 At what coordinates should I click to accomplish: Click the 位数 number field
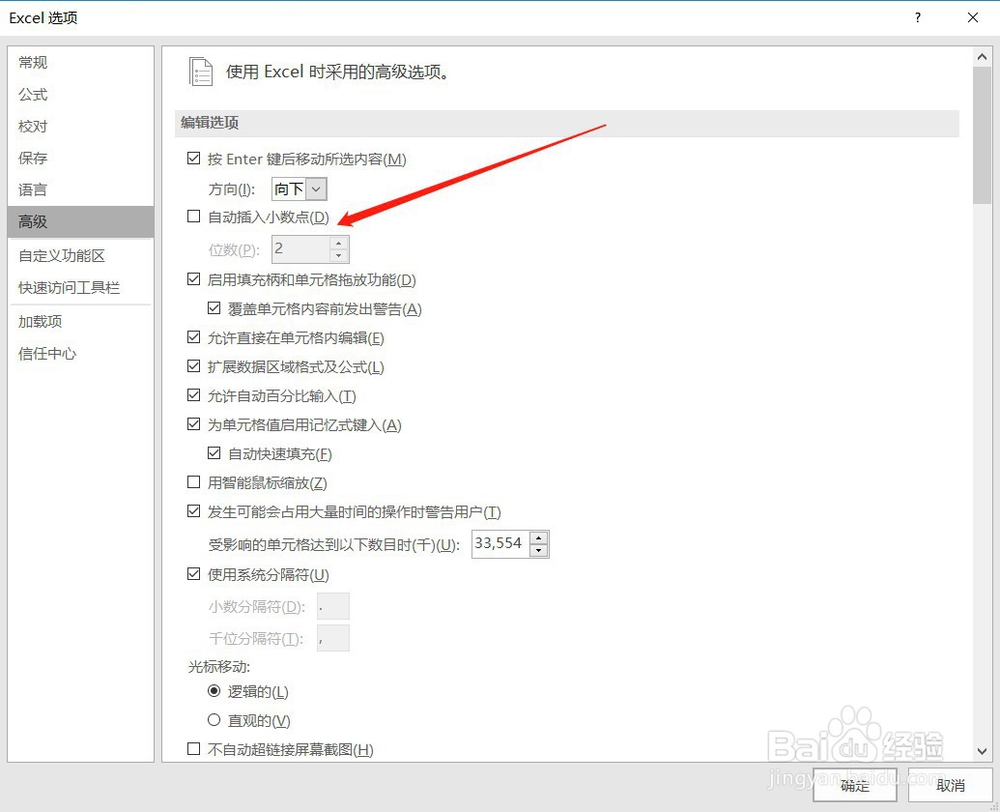point(300,249)
